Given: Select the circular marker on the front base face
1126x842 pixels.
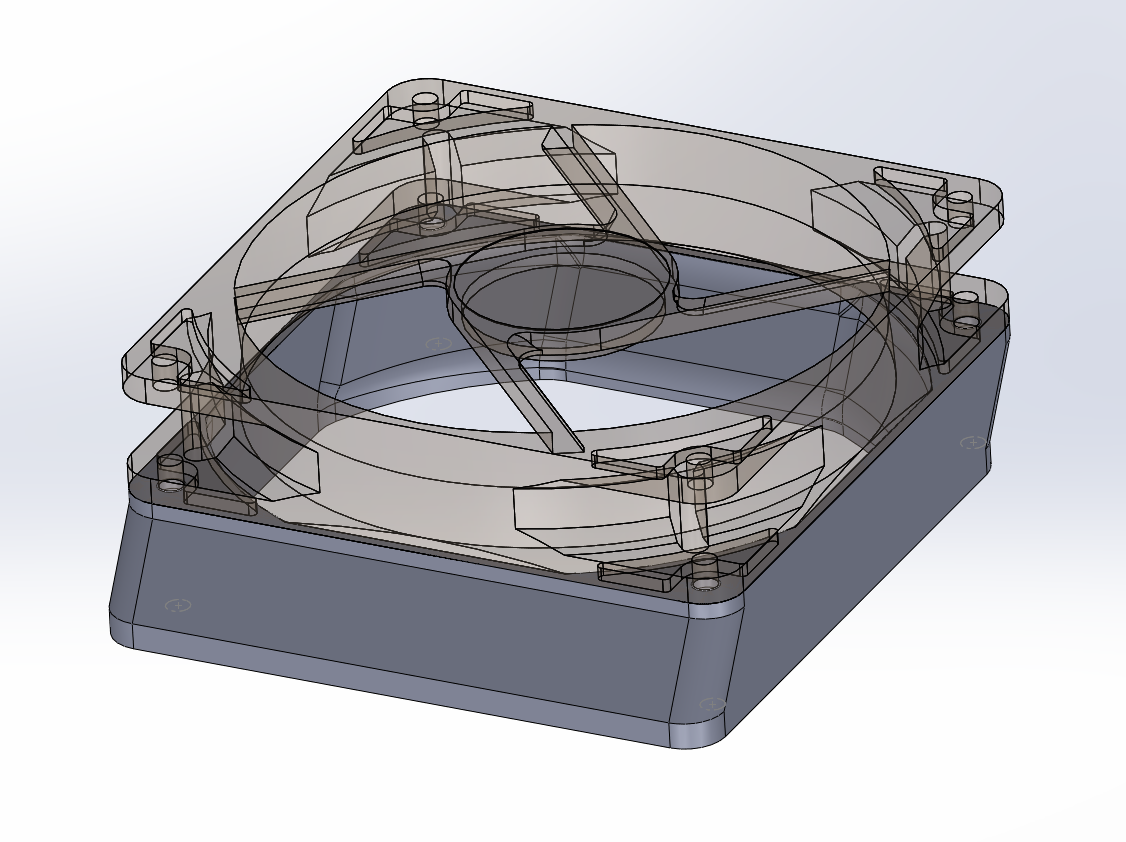Looking at the screenshot, I should pyautogui.click(x=710, y=705).
